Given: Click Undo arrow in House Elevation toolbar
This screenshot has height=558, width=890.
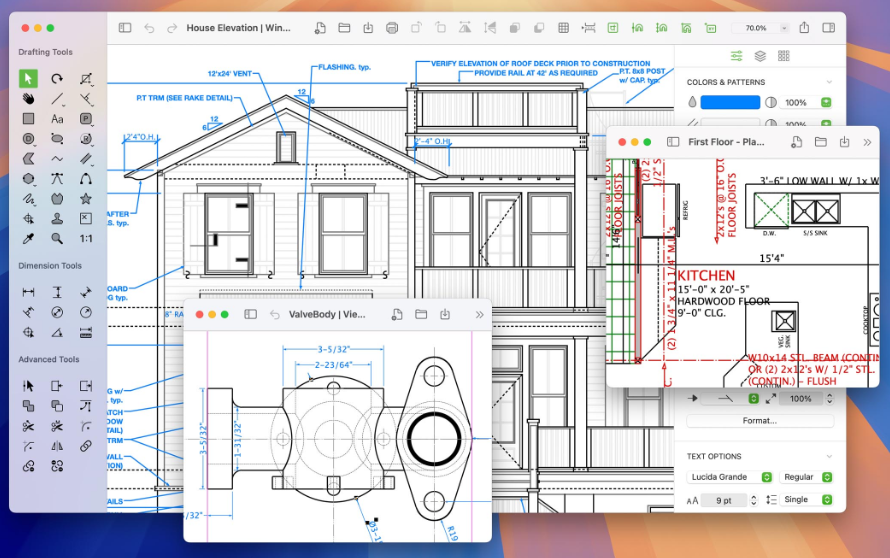Looking at the screenshot, I should pos(149,28).
